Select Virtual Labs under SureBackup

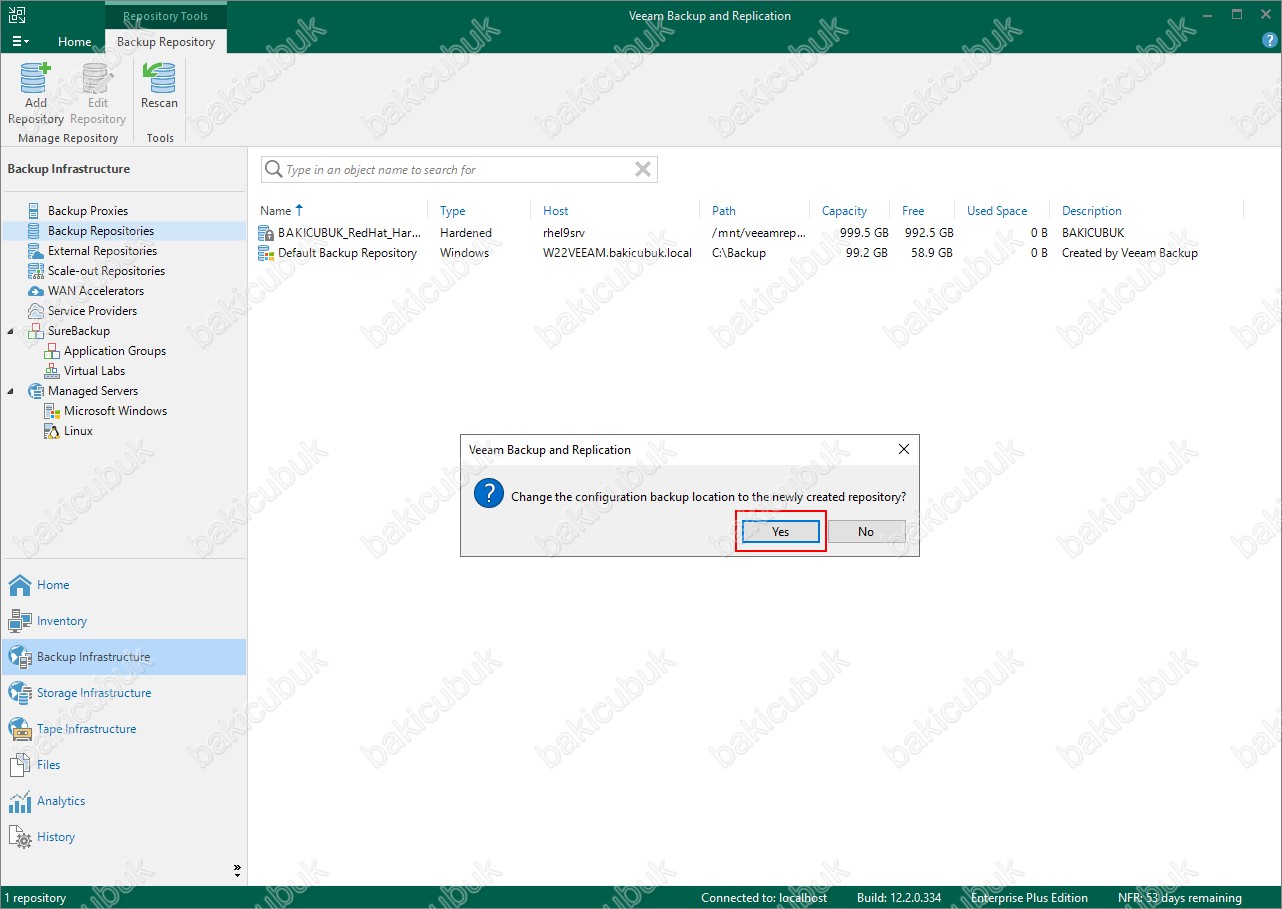coord(94,371)
